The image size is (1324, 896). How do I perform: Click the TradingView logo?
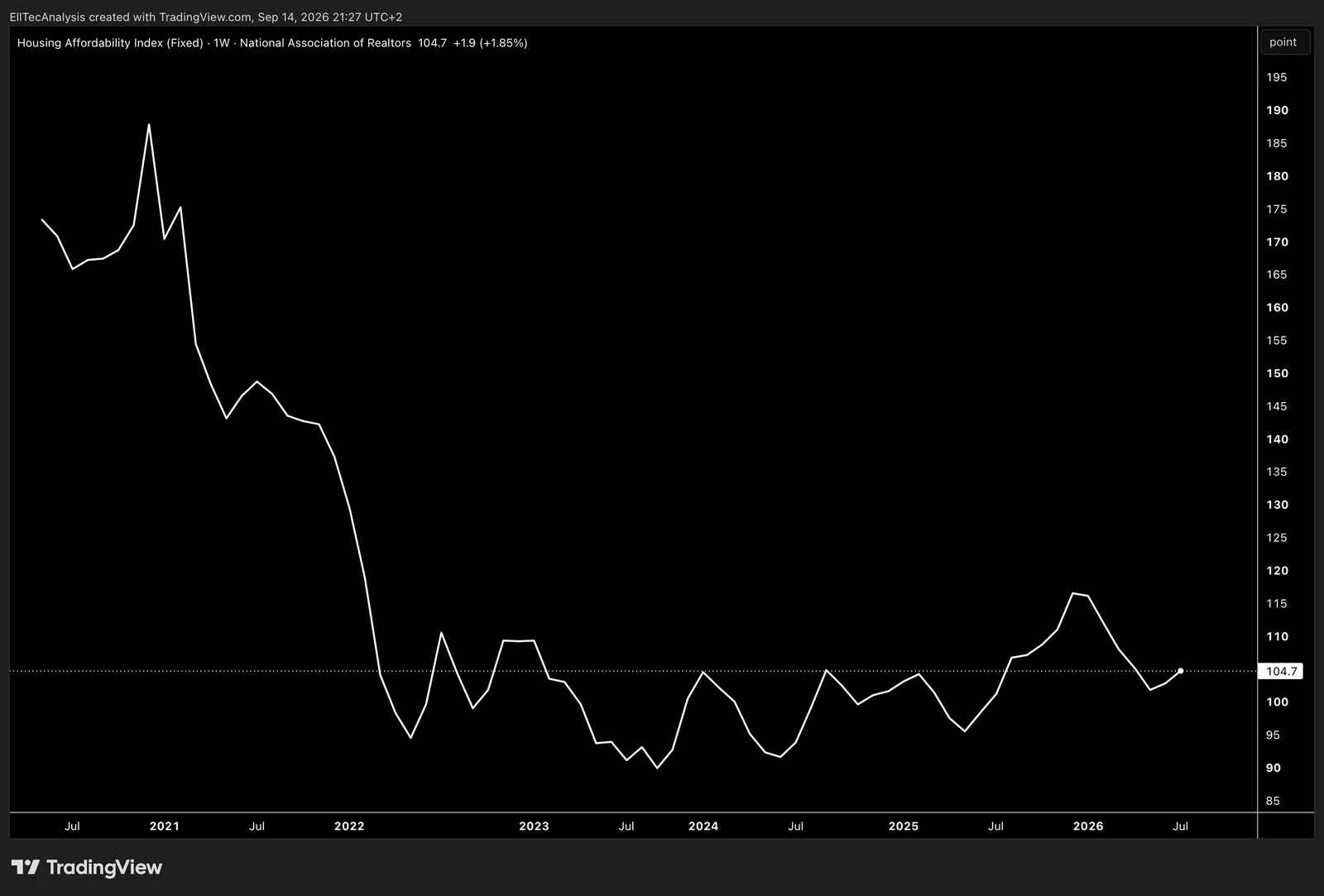click(87, 867)
